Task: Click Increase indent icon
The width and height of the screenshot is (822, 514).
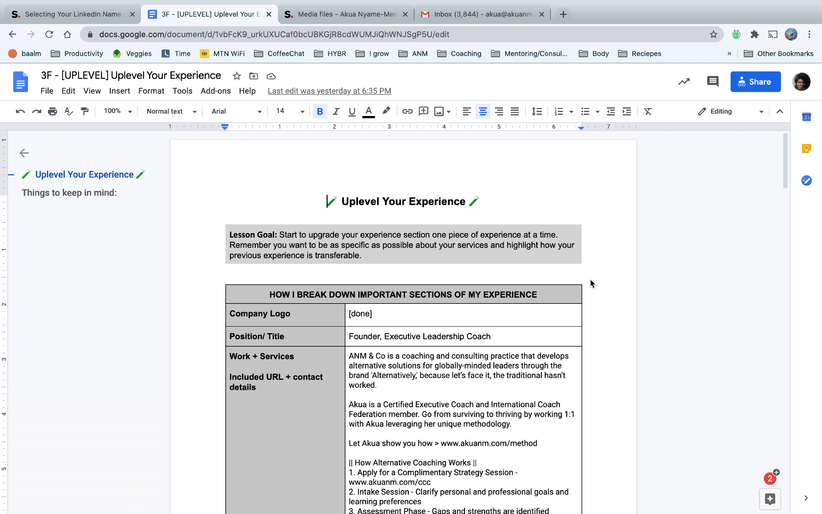Action: click(x=626, y=111)
